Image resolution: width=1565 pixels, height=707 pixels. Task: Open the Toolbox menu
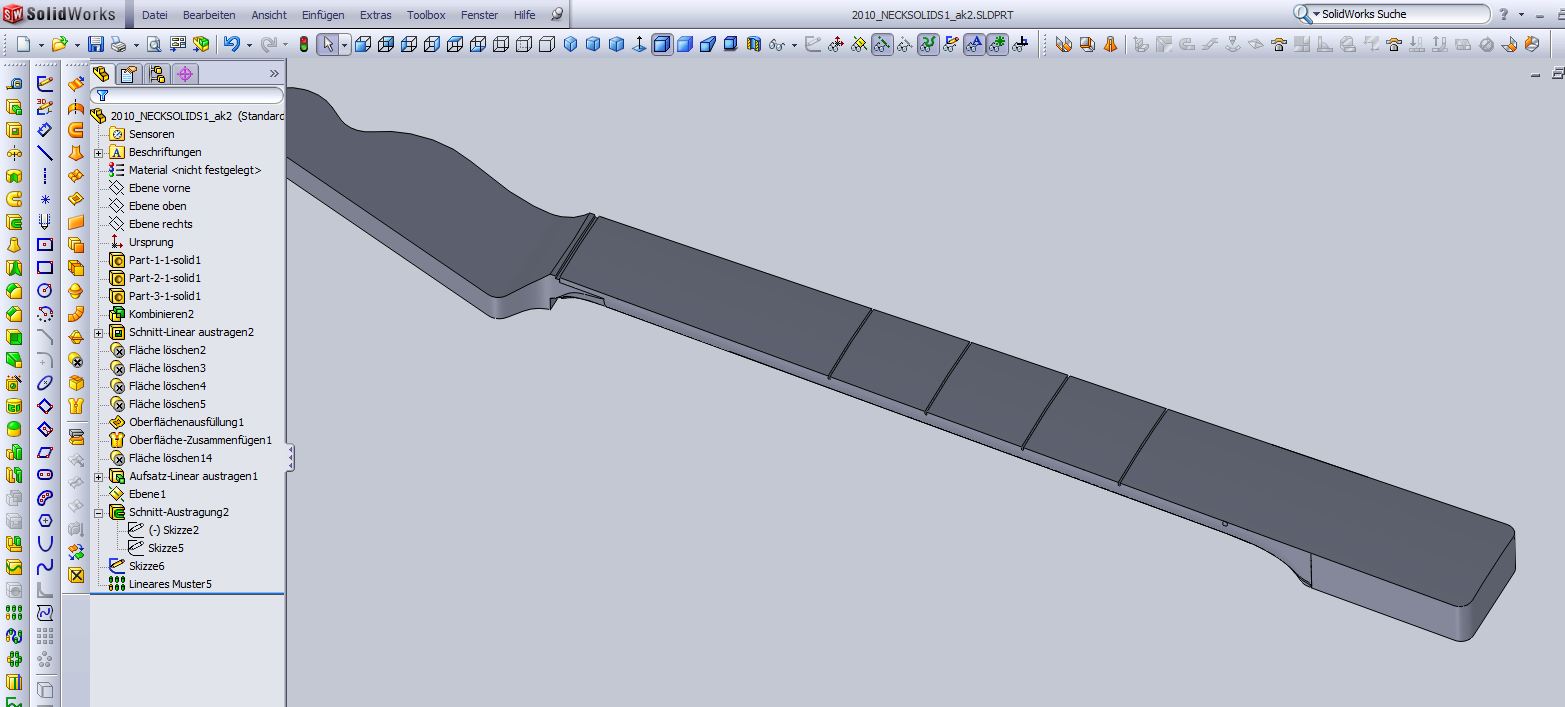[426, 15]
